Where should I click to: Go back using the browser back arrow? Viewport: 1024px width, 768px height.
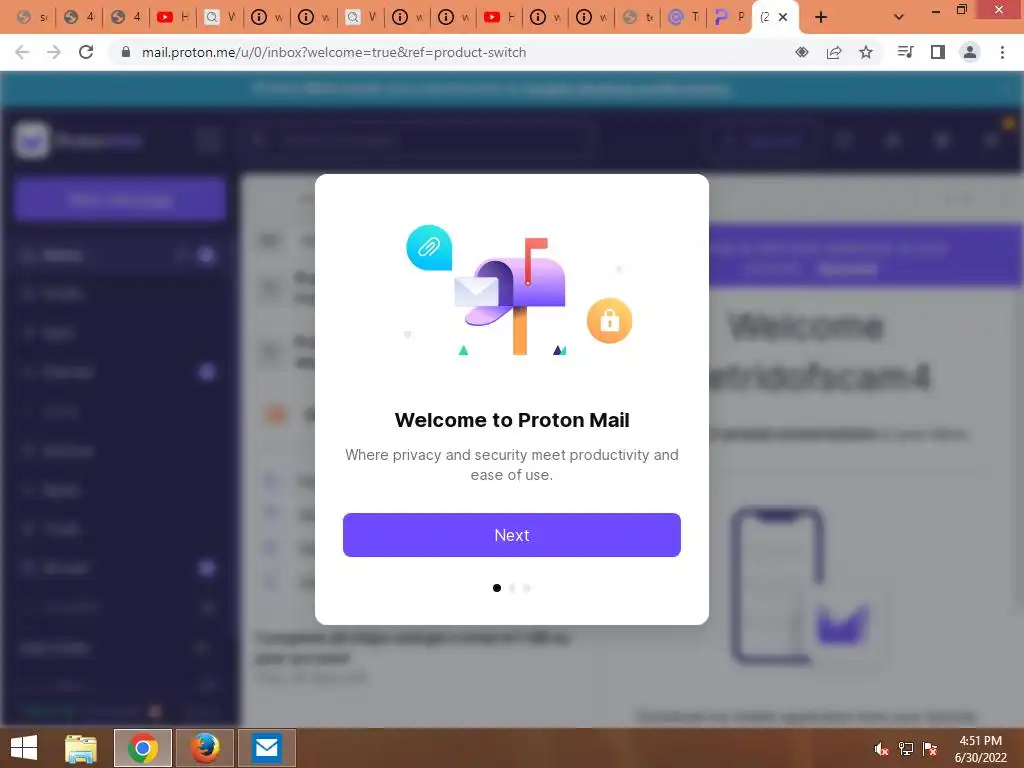click(22, 52)
